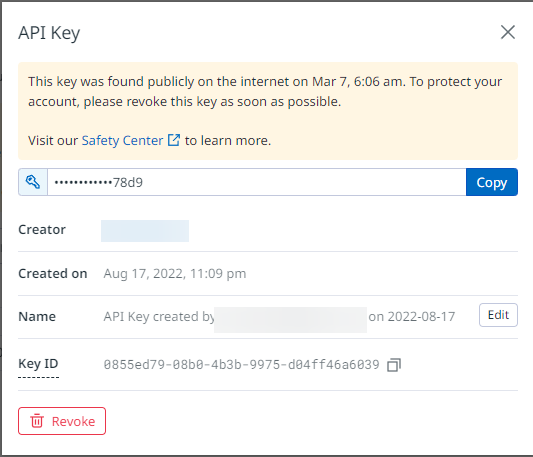Click the key icon beside masked key
Screen dimensions: 533x457
coord(33,182)
